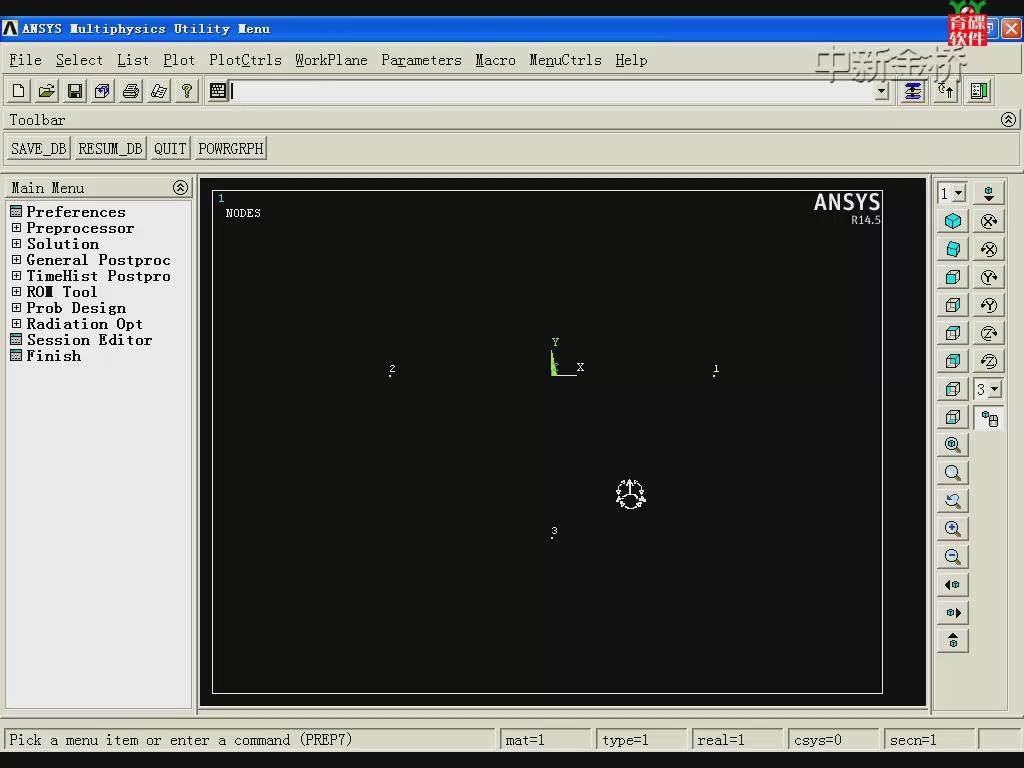1024x768 pixels.
Task: Toggle Dynamic Model Mode mouse icon
Action: point(989,419)
